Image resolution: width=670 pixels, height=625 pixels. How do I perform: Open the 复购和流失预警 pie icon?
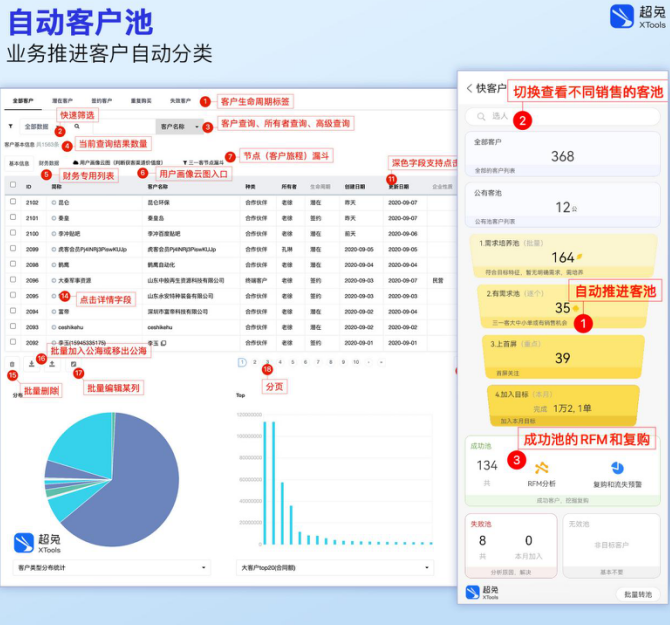pyautogui.click(x=617, y=468)
